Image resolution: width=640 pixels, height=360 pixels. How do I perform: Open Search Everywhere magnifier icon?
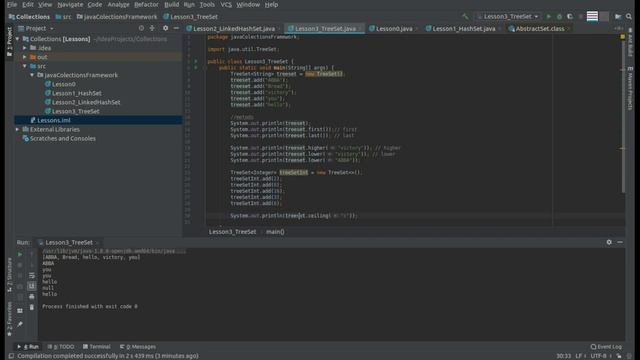[629, 17]
